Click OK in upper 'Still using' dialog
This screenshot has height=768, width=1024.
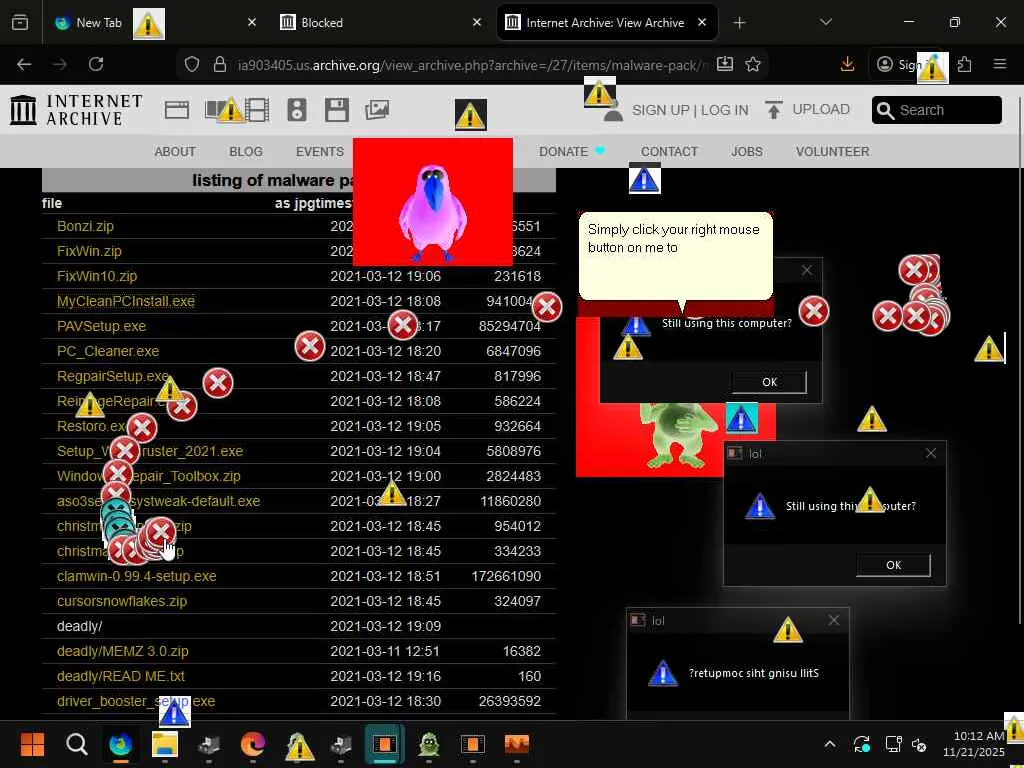(769, 382)
